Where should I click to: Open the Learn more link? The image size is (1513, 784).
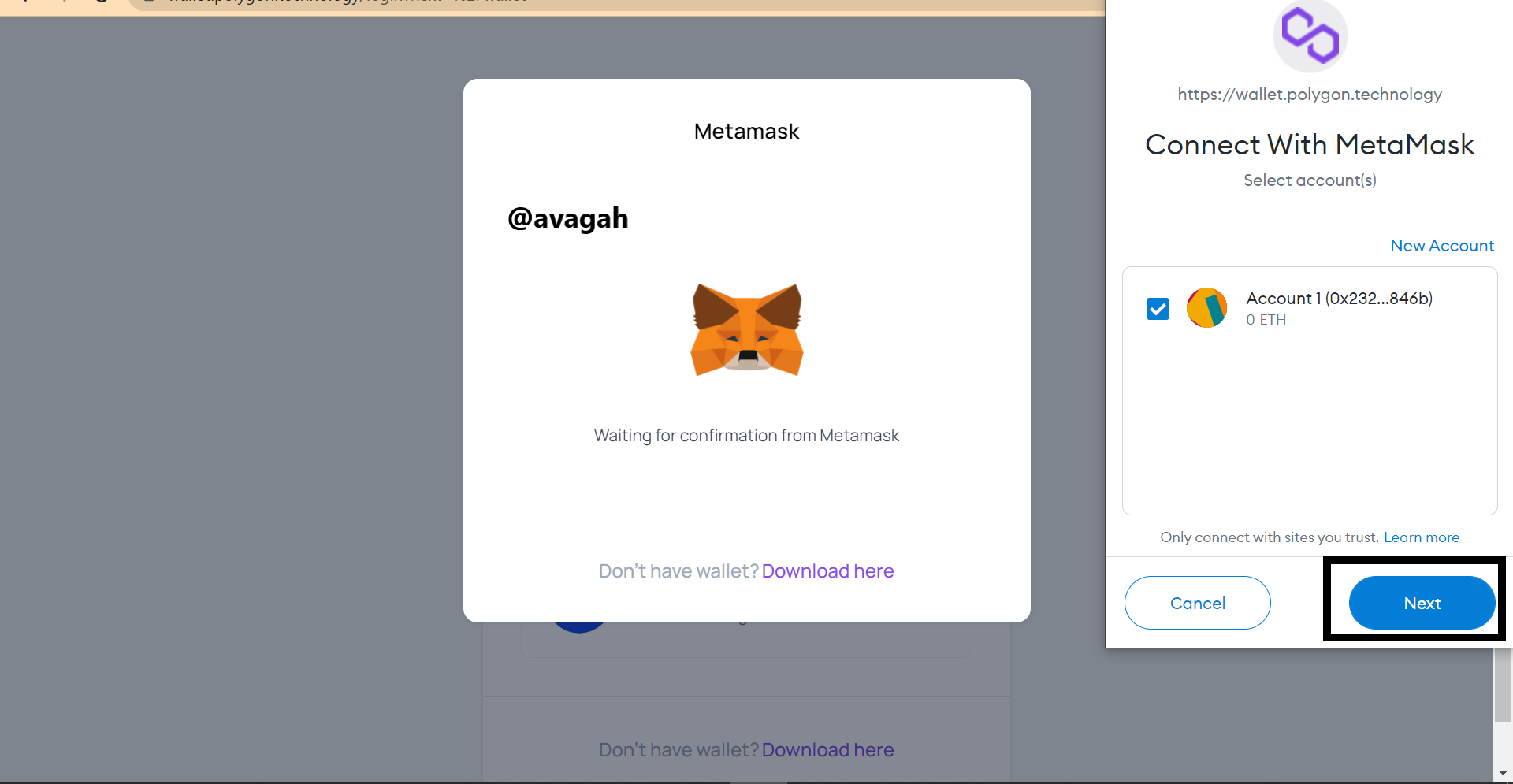[1422, 537]
